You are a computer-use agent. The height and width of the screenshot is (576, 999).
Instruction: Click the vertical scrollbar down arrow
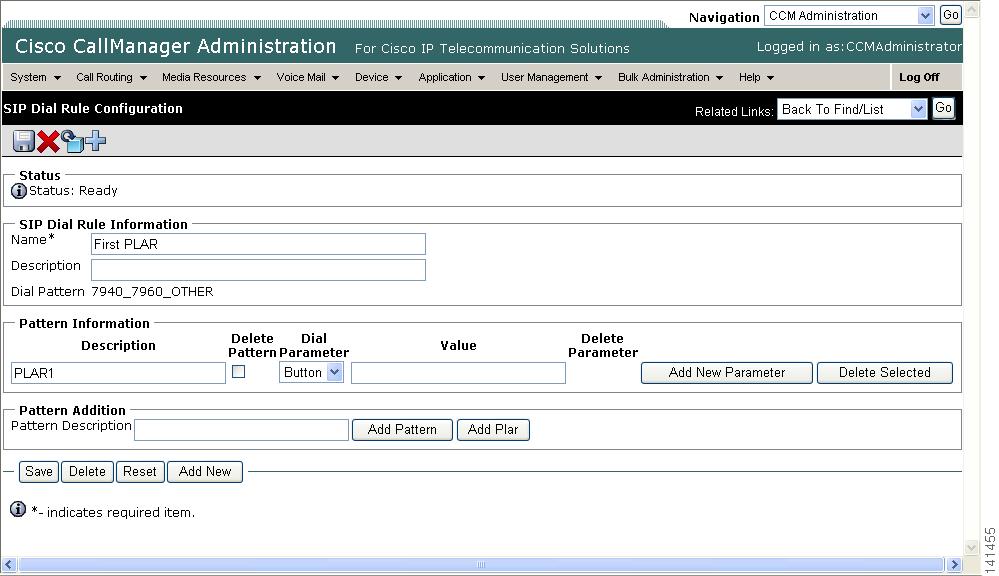coord(972,547)
